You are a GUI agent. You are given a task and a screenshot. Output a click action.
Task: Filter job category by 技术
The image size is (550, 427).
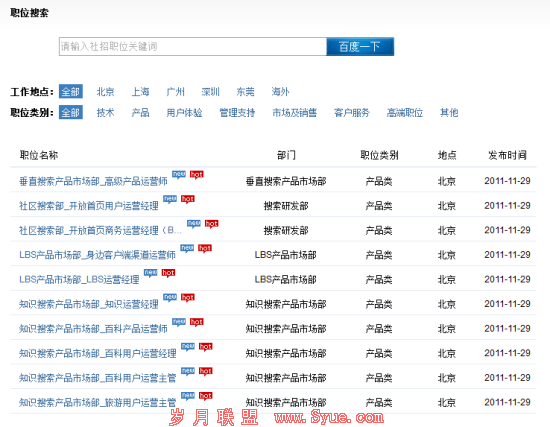[105, 113]
